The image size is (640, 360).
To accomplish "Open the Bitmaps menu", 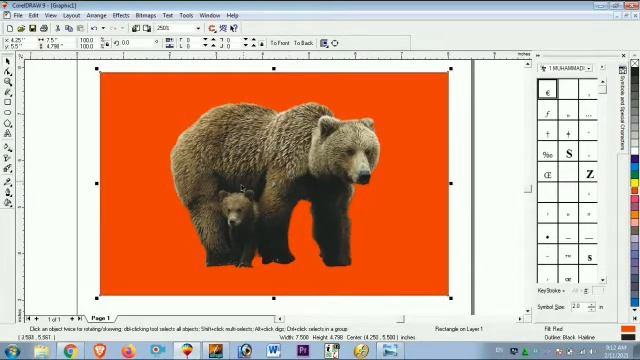I will click(146, 16).
